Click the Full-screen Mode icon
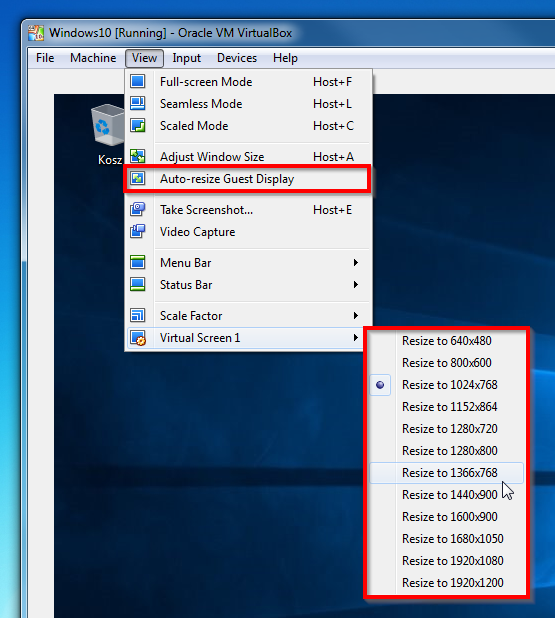Image resolution: width=555 pixels, height=618 pixels. 138,81
